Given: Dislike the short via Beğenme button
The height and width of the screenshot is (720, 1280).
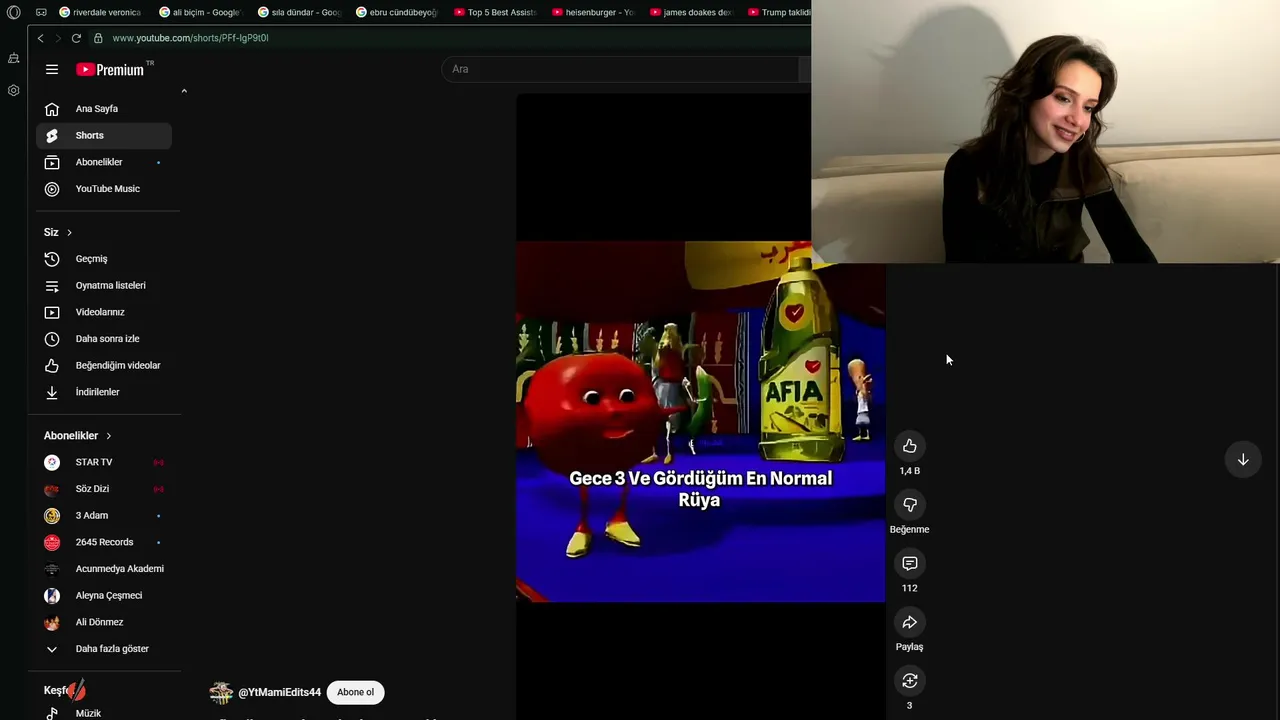Looking at the screenshot, I should (x=909, y=505).
